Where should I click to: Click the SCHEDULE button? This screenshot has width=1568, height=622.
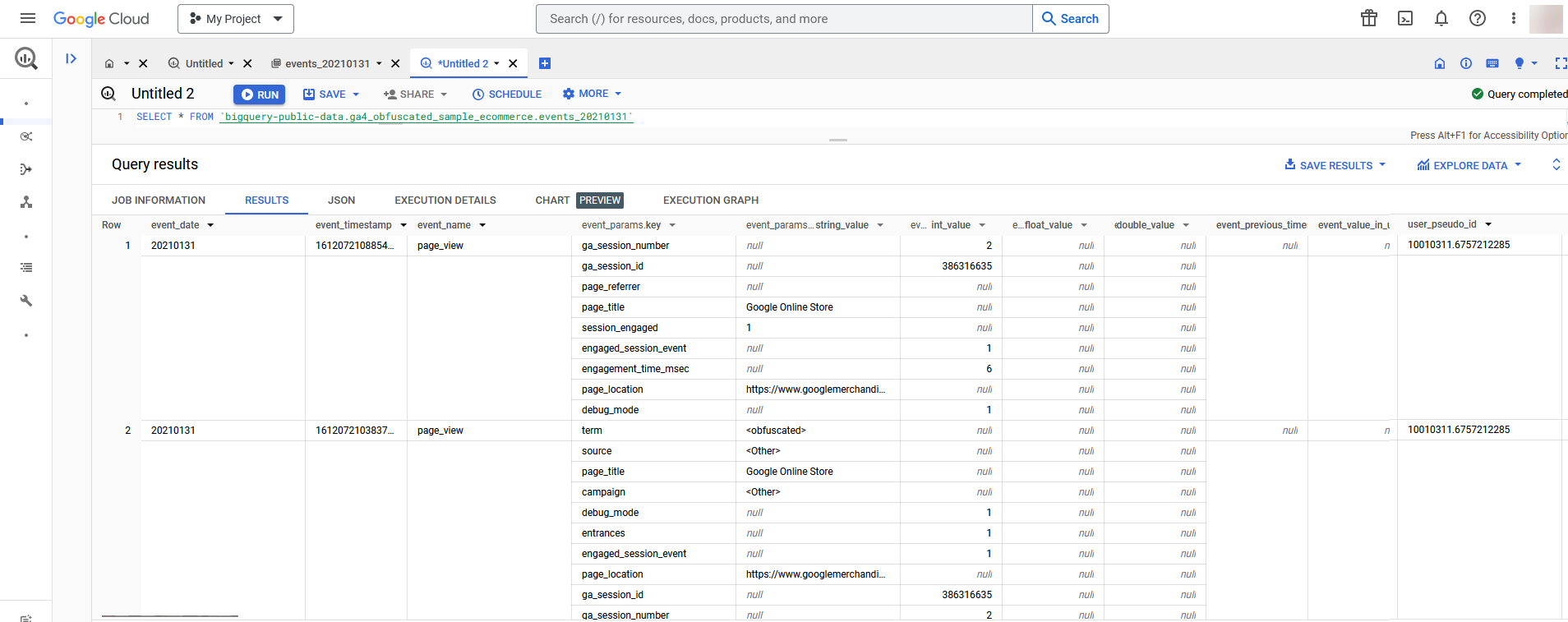[x=507, y=94]
